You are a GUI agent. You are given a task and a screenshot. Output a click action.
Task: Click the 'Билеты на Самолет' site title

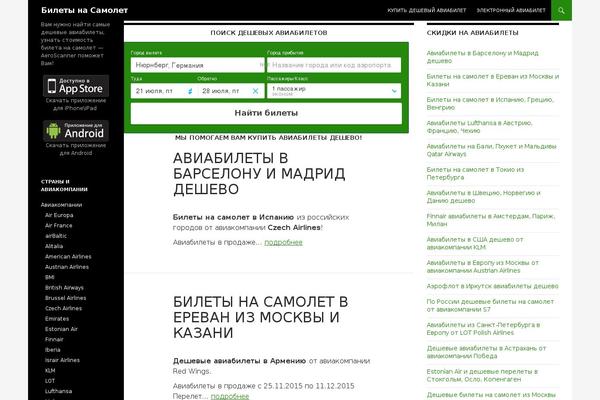[x=85, y=10]
